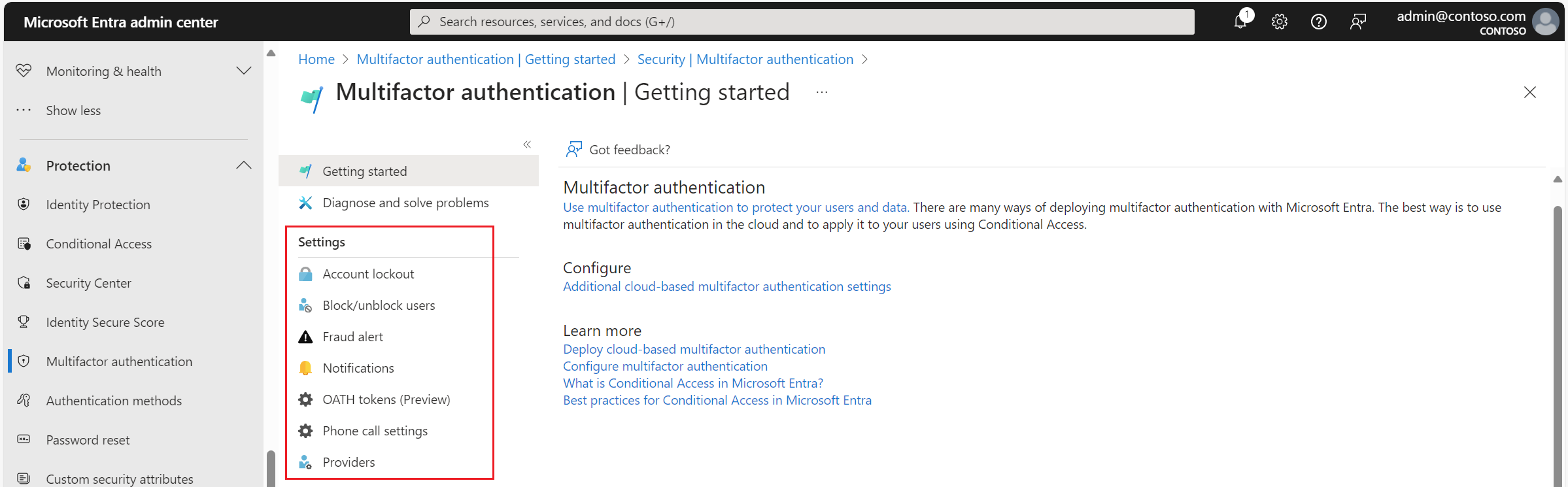Open Additional cloud-based multifactor authentication settings link
Screen dimensions: 1568x487
point(727,286)
